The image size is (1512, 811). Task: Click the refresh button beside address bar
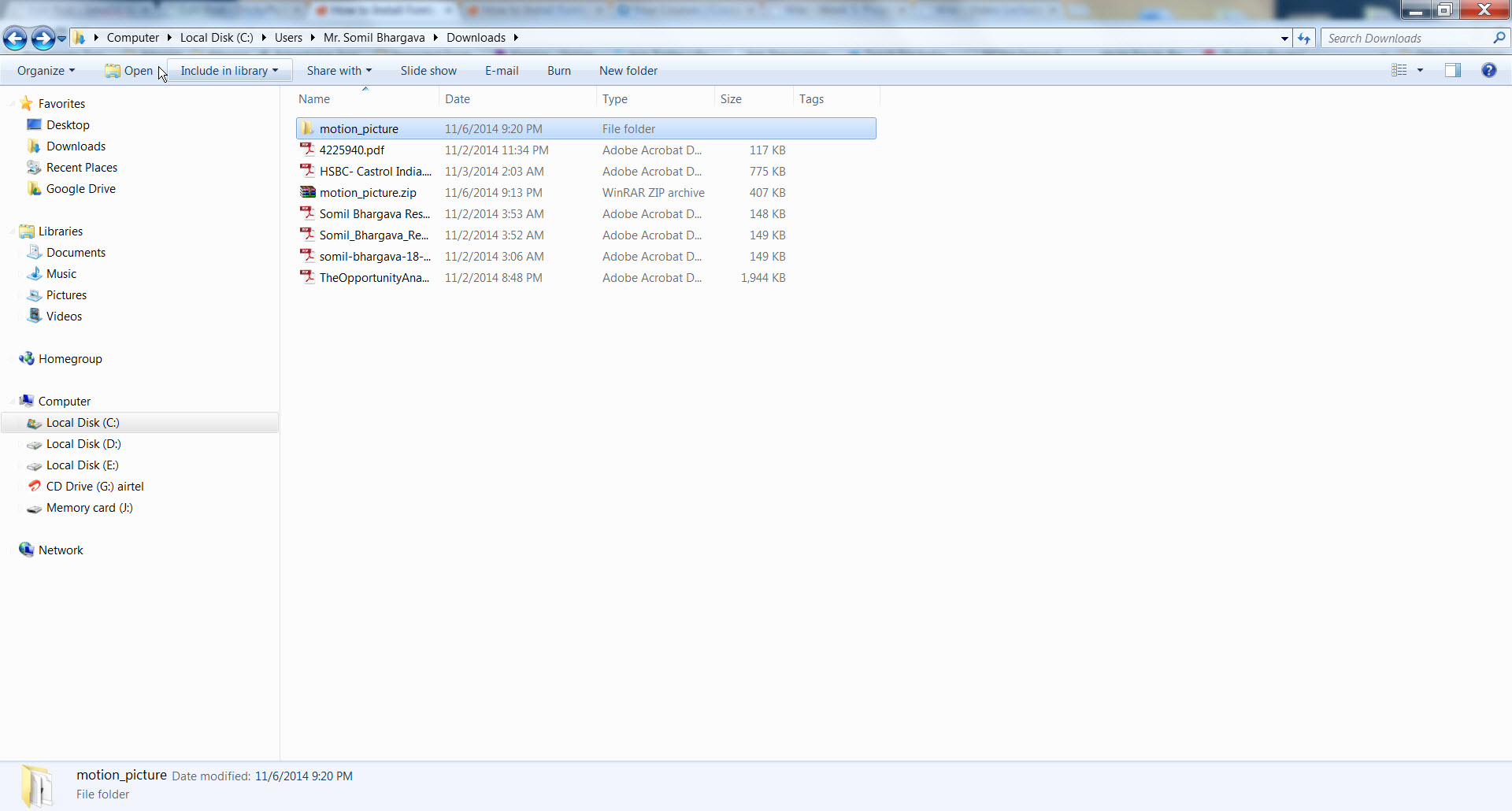tap(1304, 38)
